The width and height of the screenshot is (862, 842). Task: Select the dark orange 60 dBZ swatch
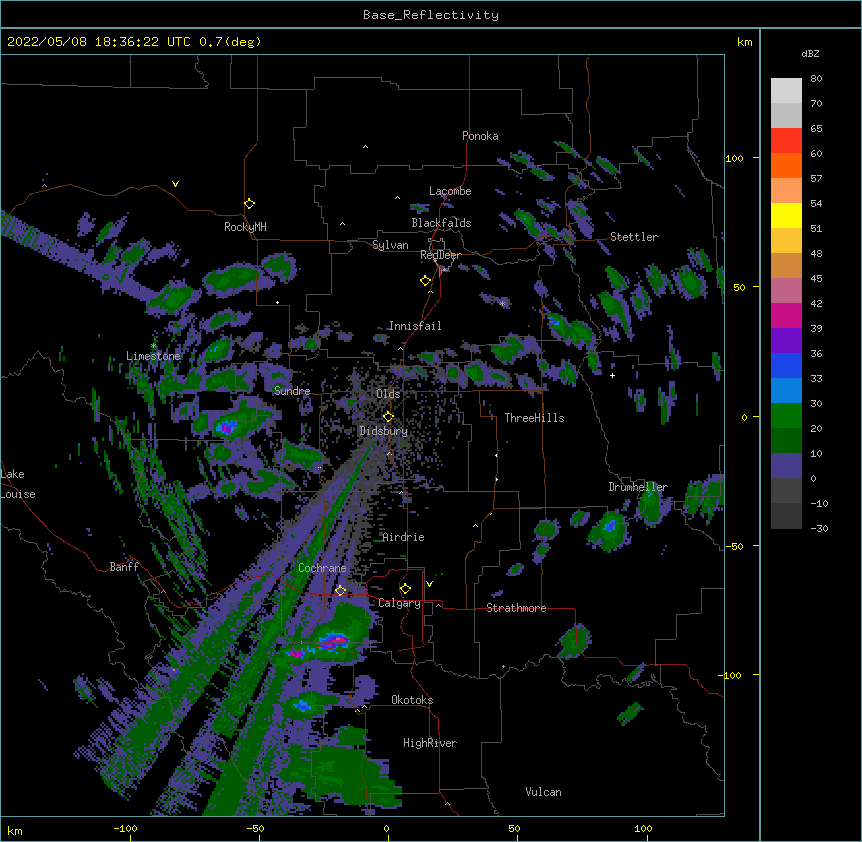tap(786, 165)
